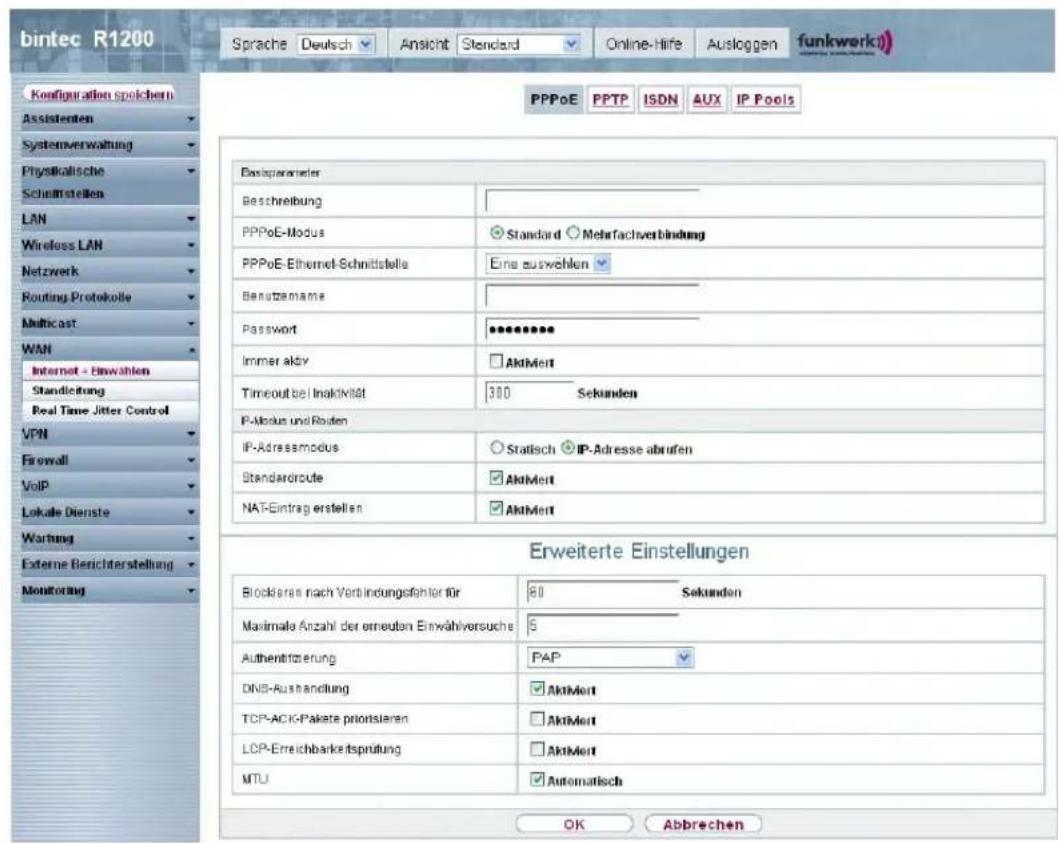Image resolution: width=1059 pixels, height=843 pixels.
Task: Click the Passwort input field
Action: pyautogui.click(x=592, y=329)
